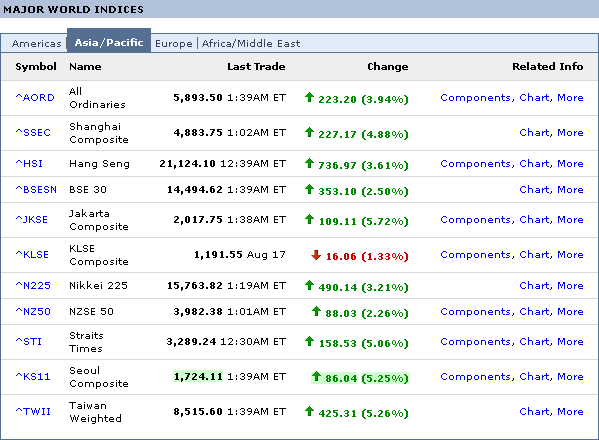Open the ^STI symbol link
This screenshot has width=599, height=440.
pyautogui.click(x=29, y=341)
